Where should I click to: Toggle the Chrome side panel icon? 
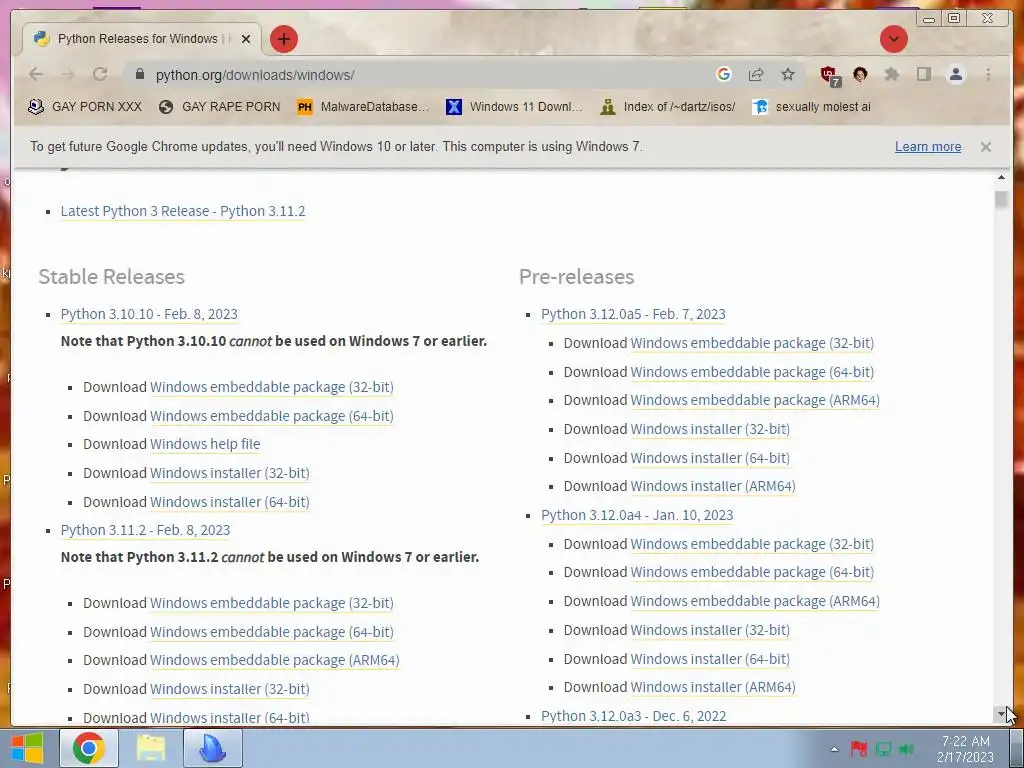click(x=923, y=74)
